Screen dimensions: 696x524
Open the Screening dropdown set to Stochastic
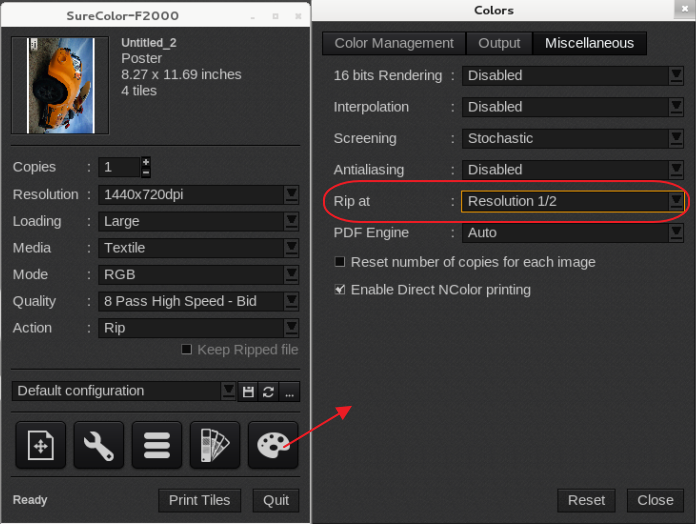(676, 138)
